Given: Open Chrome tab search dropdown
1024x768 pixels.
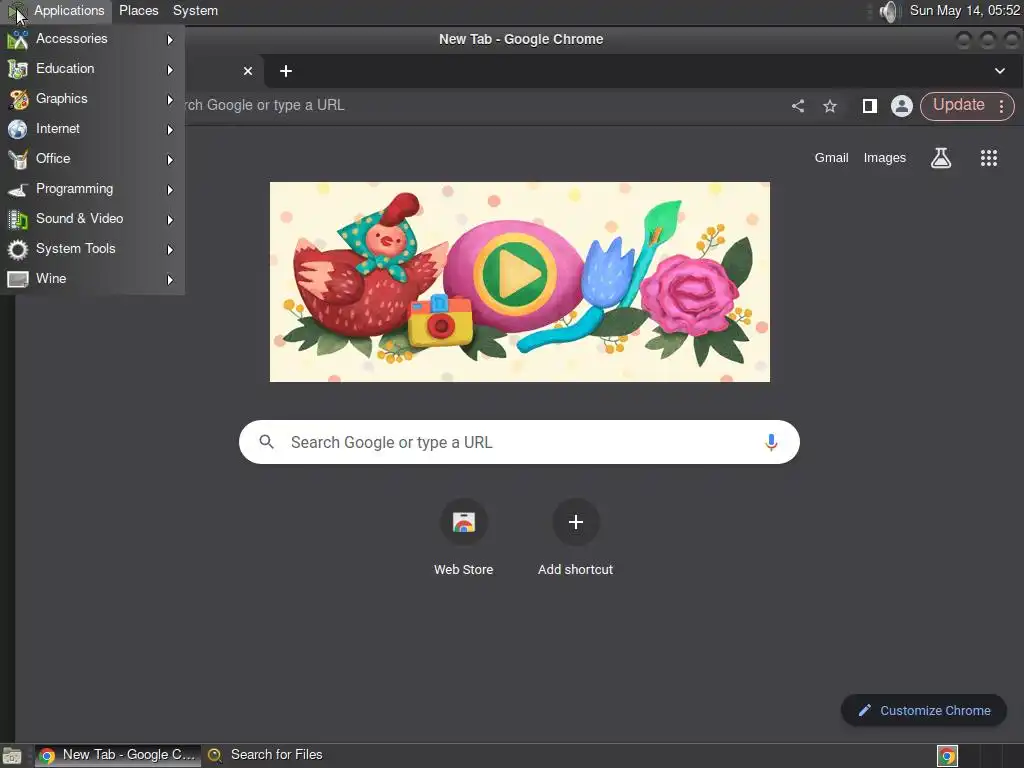Looking at the screenshot, I should (x=1000, y=71).
